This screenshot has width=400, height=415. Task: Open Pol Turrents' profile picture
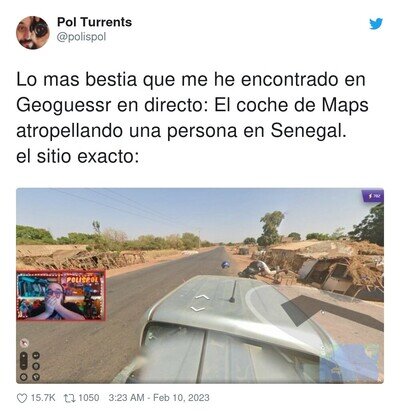(33, 32)
